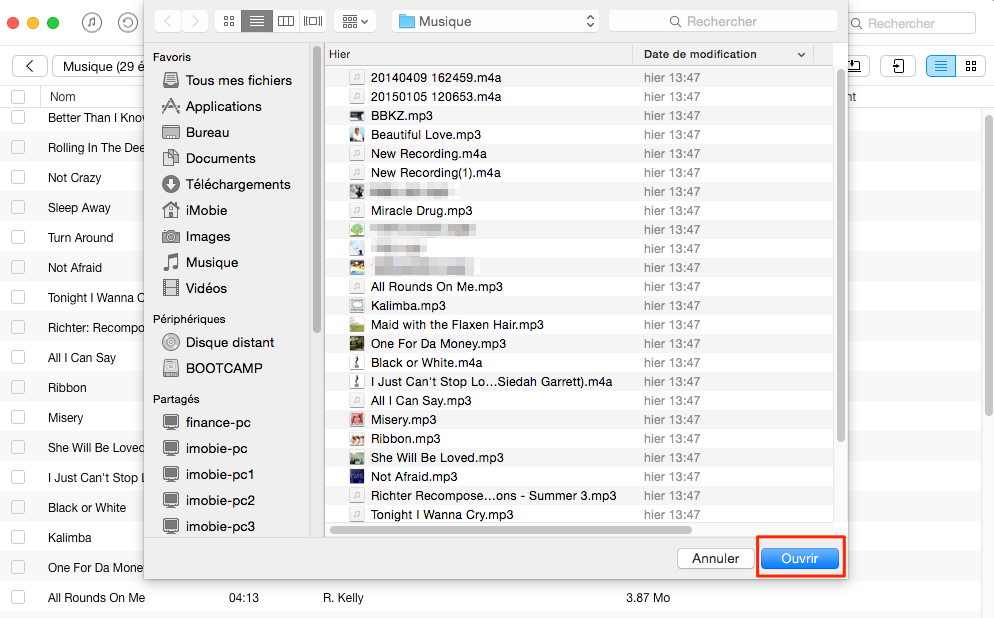Switch main window to grid view
Screen dimensions: 994x618
[971, 66]
